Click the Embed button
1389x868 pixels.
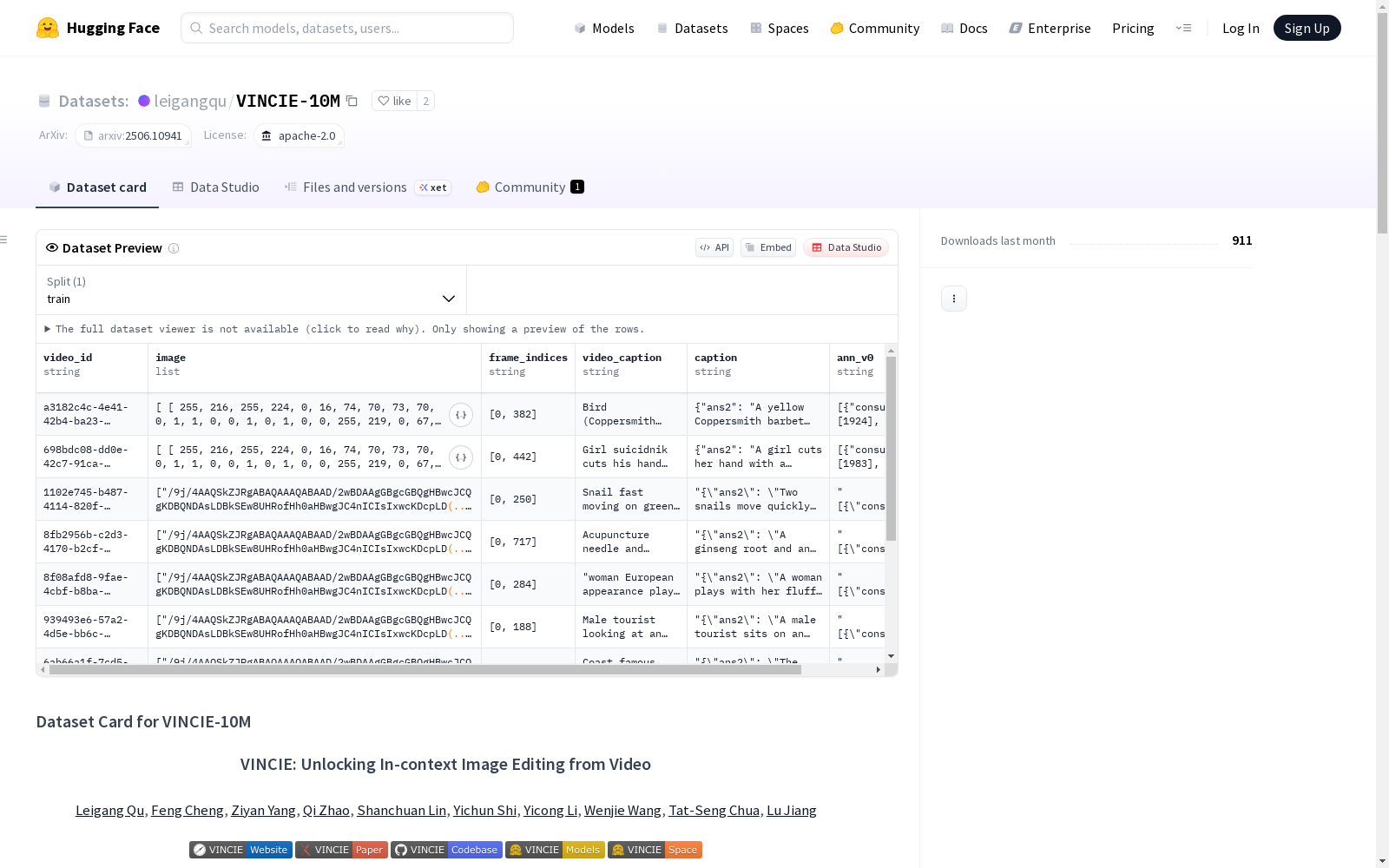click(768, 247)
